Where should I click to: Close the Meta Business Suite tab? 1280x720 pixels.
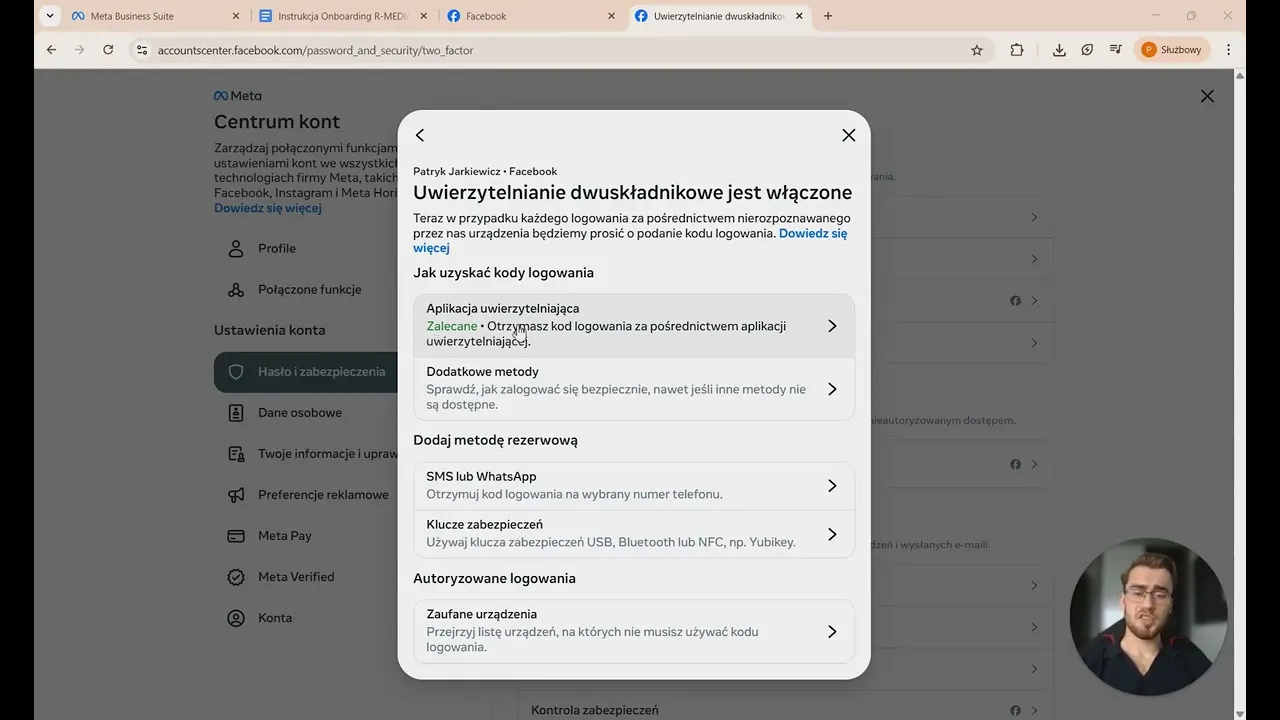pos(236,16)
